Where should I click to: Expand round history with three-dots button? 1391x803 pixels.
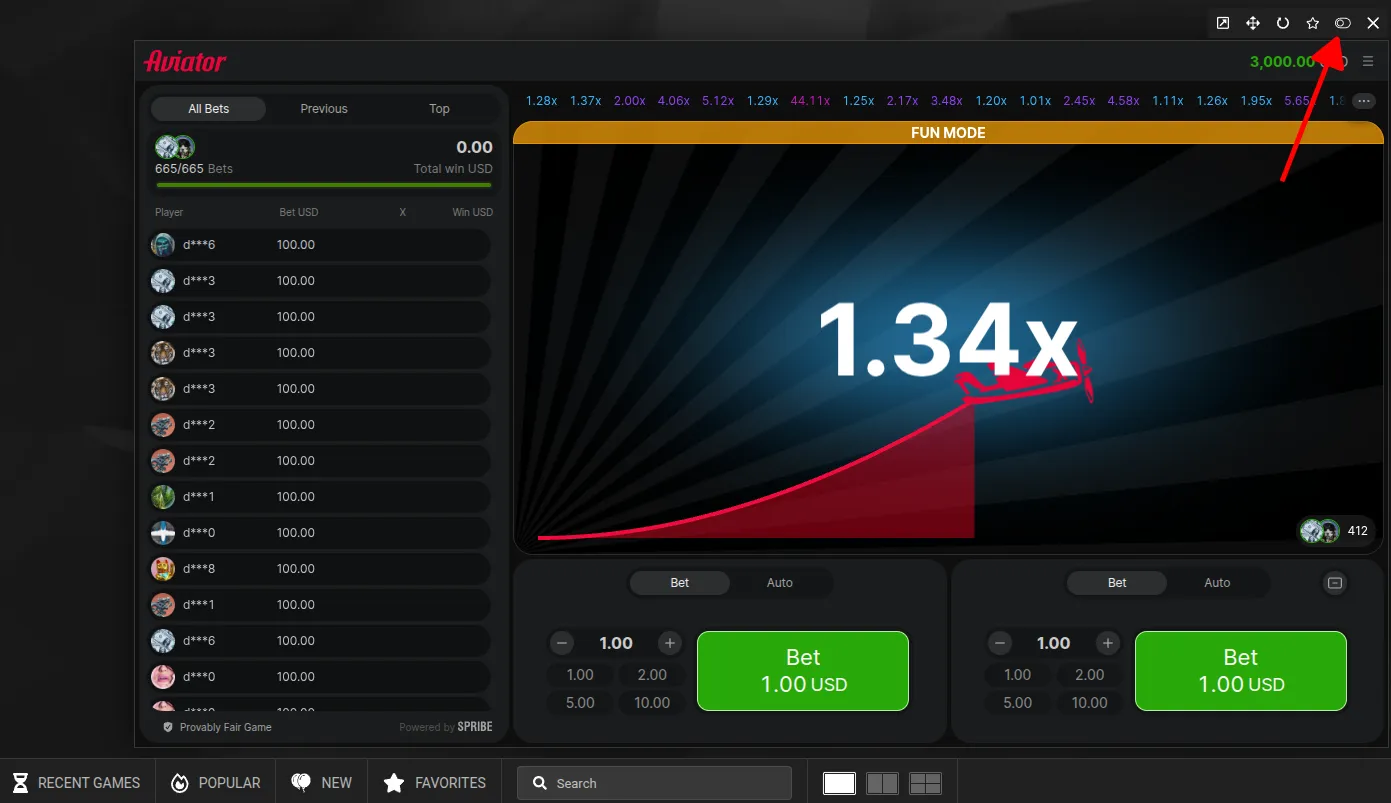(x=1363, y=101)
